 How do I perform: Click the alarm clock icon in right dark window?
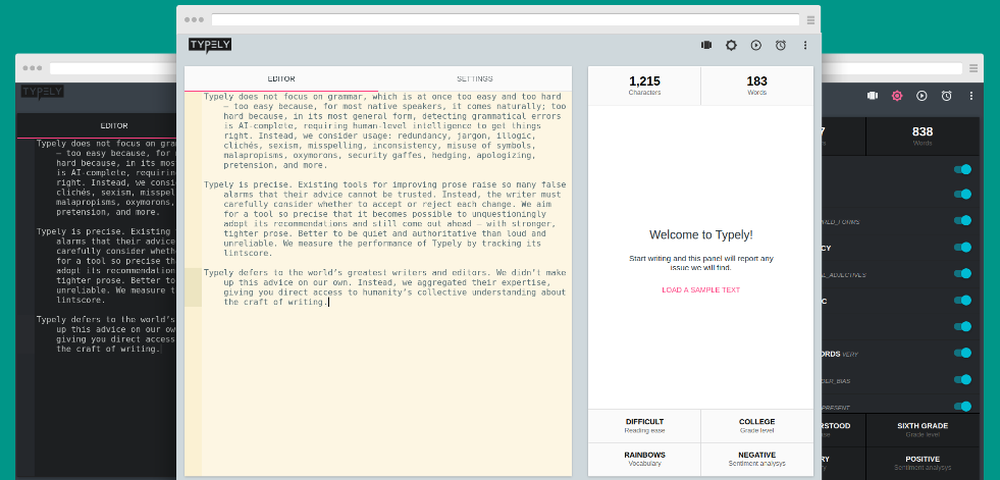coord(946,96)
